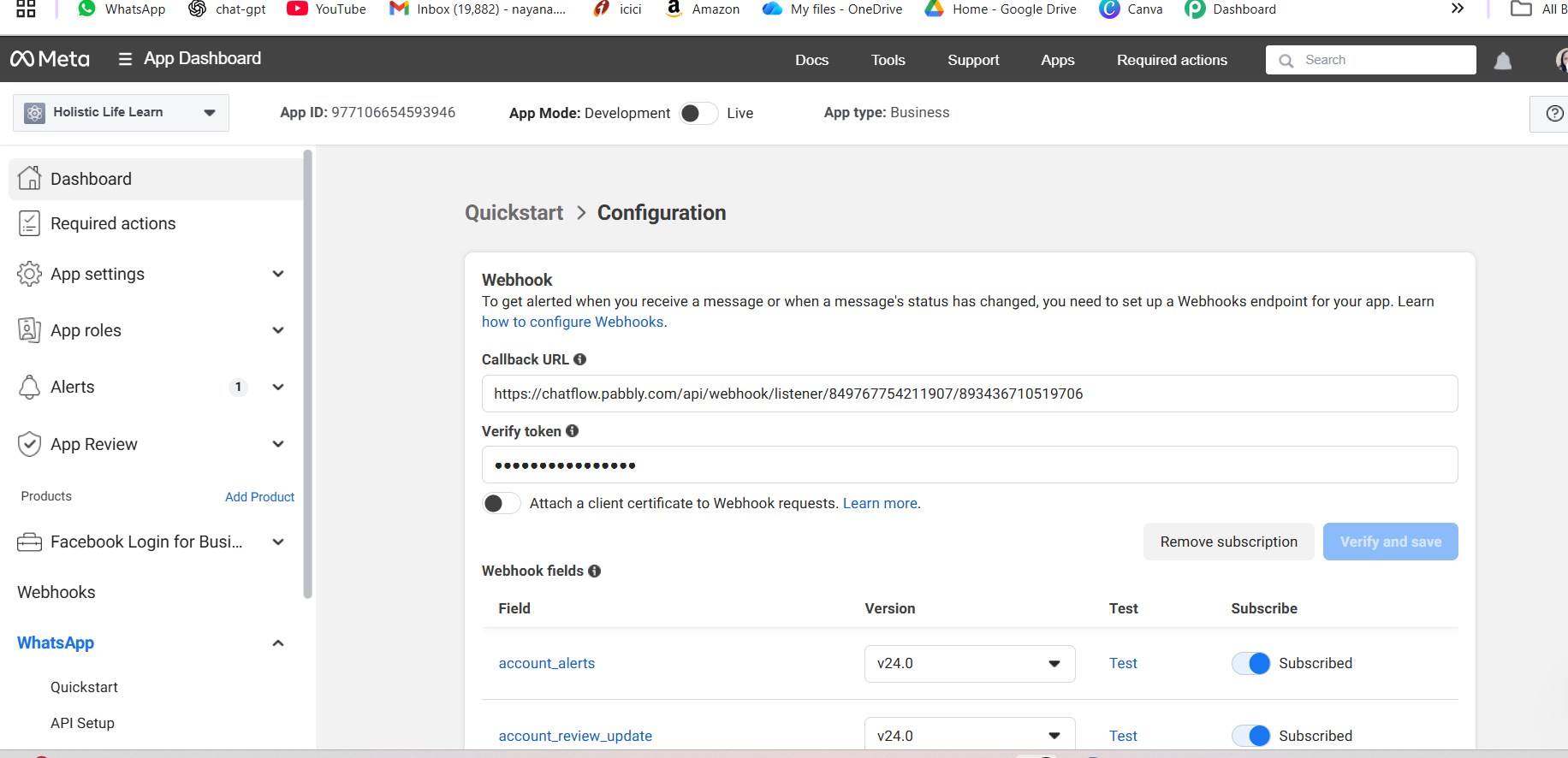
Task: Click the Meta logo
Action: tap(50, 59)
